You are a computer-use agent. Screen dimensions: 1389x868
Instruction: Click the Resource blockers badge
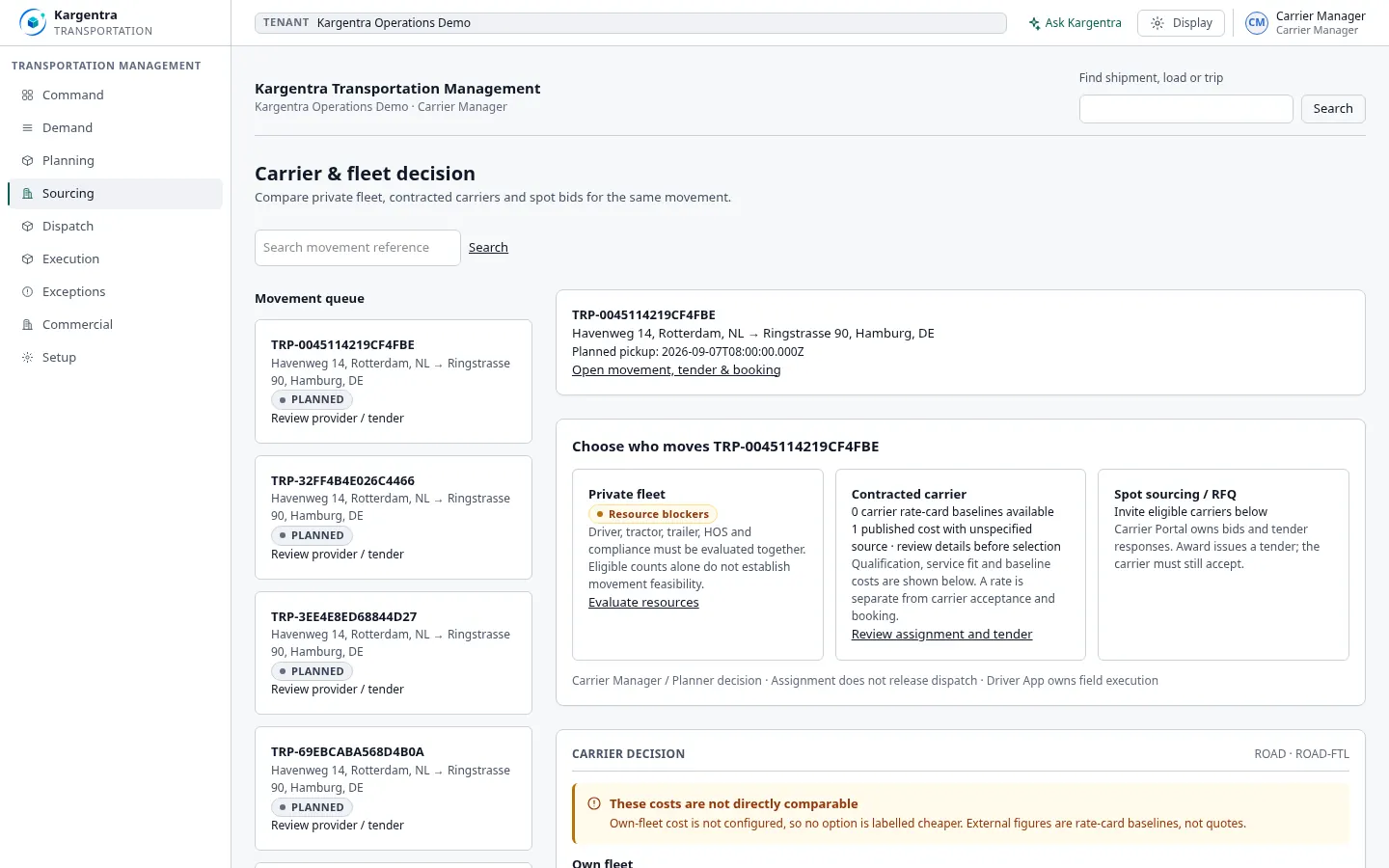(x=653, y=514)
